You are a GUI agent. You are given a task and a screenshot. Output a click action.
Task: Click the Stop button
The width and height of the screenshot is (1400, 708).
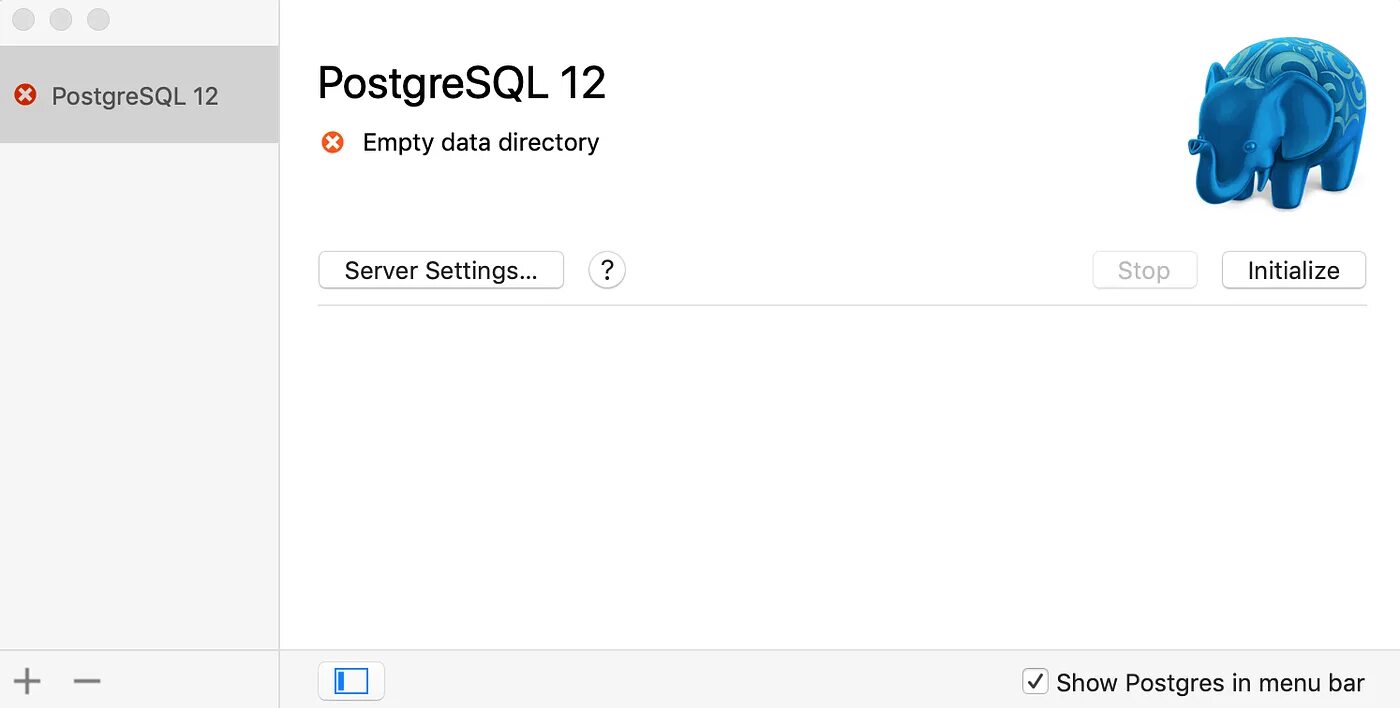(1144, 270)
